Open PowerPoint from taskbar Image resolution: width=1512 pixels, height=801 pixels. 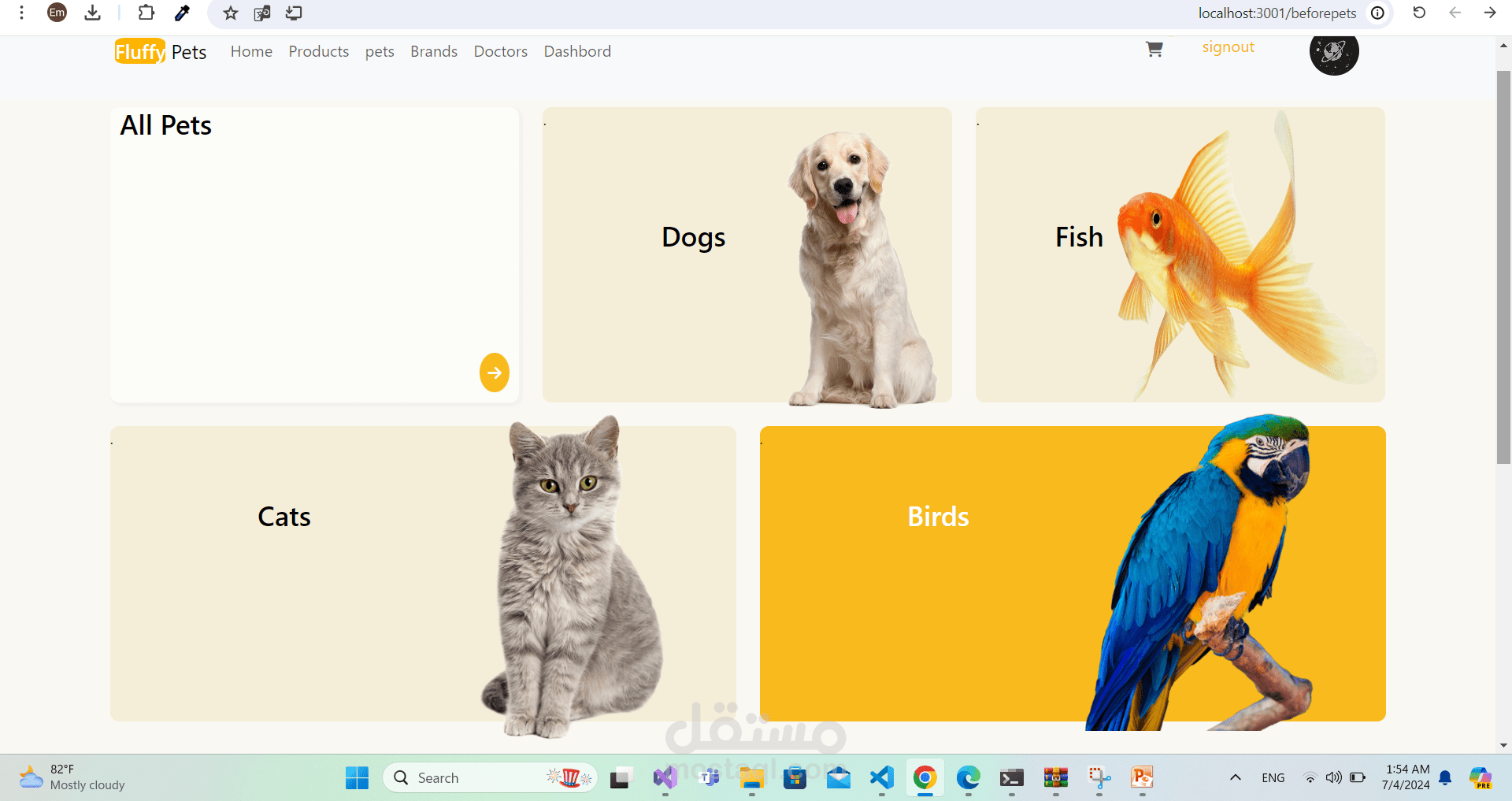point(1142,778)
